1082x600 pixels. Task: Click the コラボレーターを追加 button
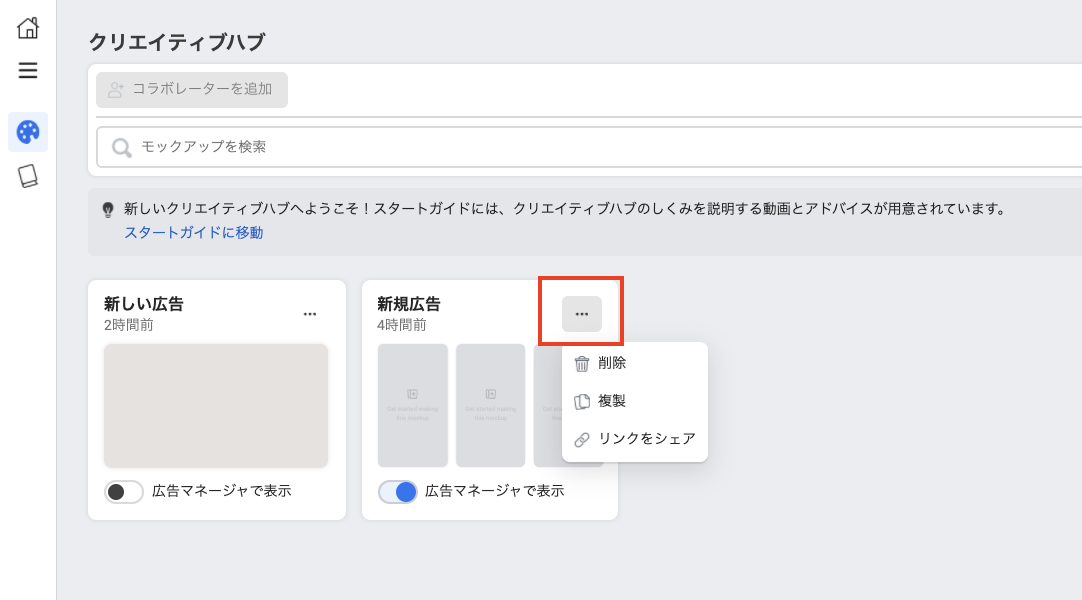click(x=192, y=89)
